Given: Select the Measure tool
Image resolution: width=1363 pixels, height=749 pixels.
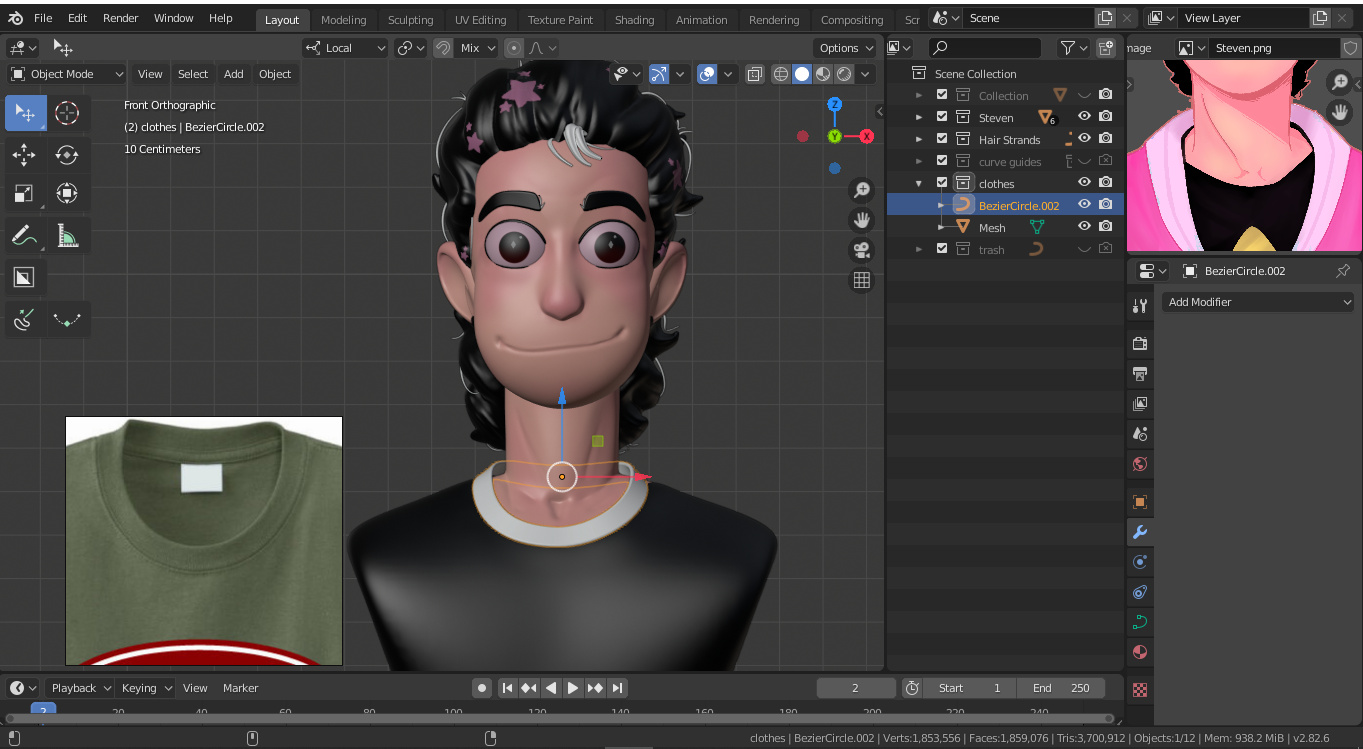Looking at the screenshot, I should (x=67, y=236).
